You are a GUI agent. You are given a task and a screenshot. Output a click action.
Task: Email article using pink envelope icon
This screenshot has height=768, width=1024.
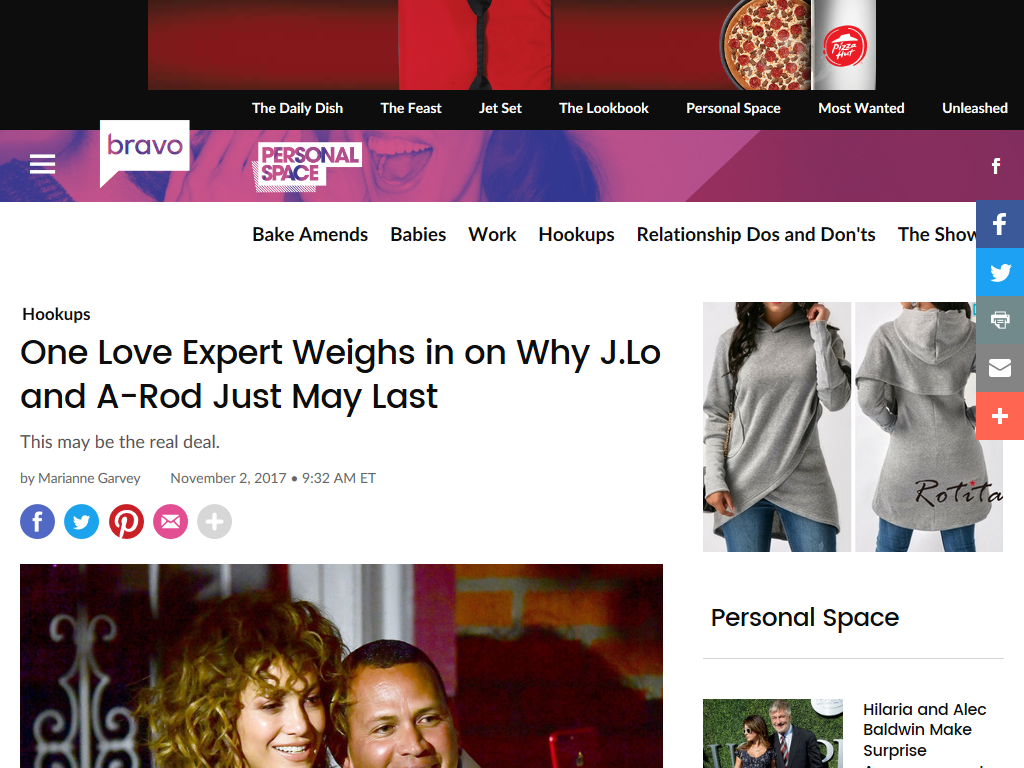coord(170,521)
